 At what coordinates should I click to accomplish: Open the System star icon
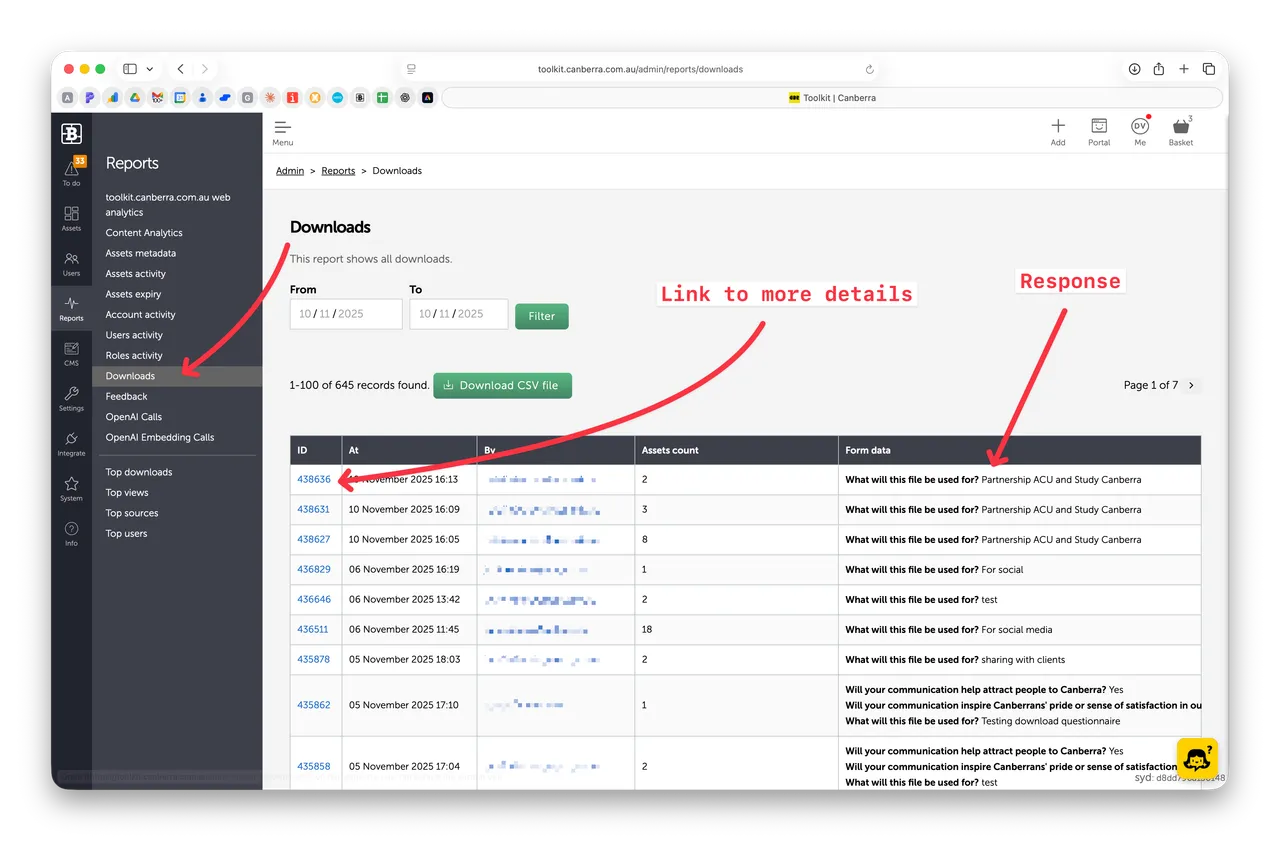pos(71,488)
